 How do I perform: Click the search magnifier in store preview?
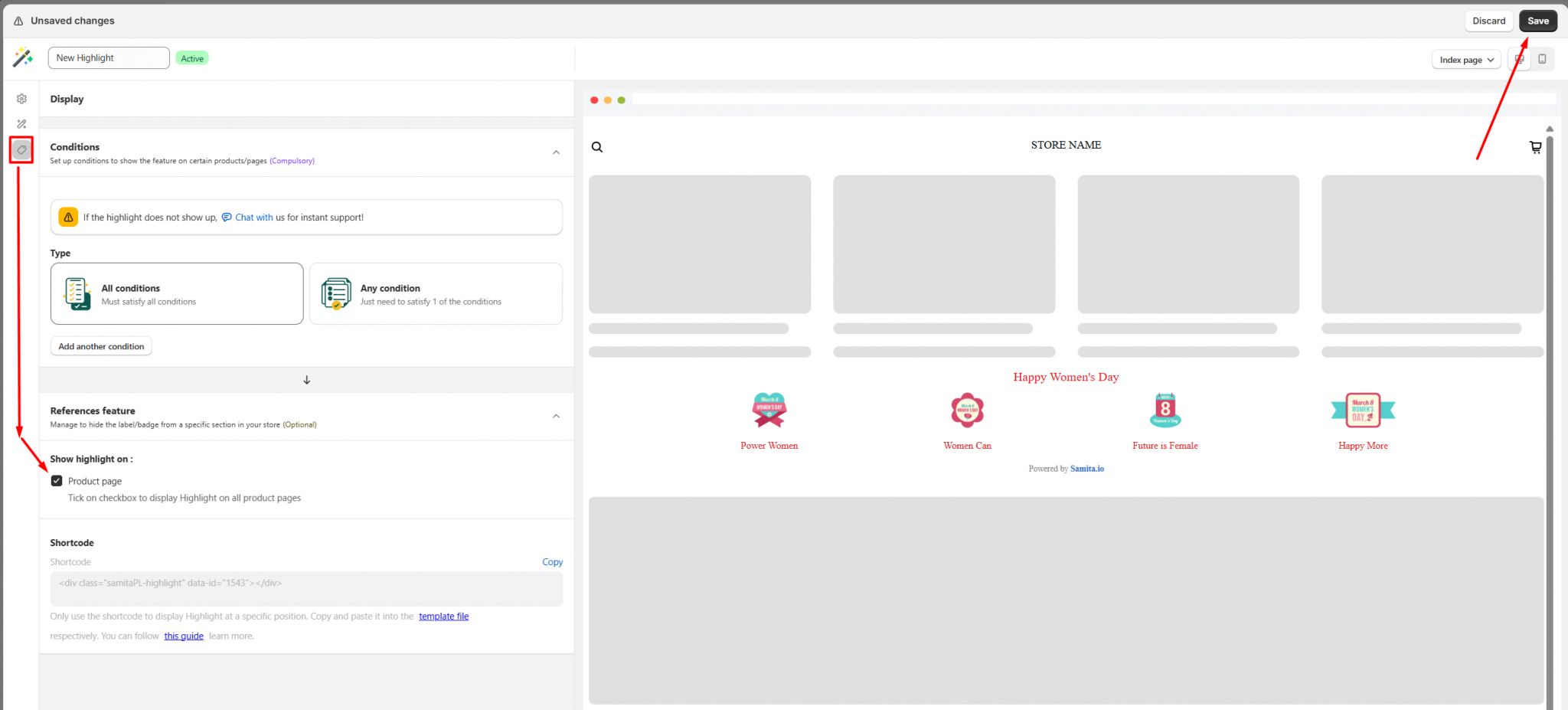point(597,147)
